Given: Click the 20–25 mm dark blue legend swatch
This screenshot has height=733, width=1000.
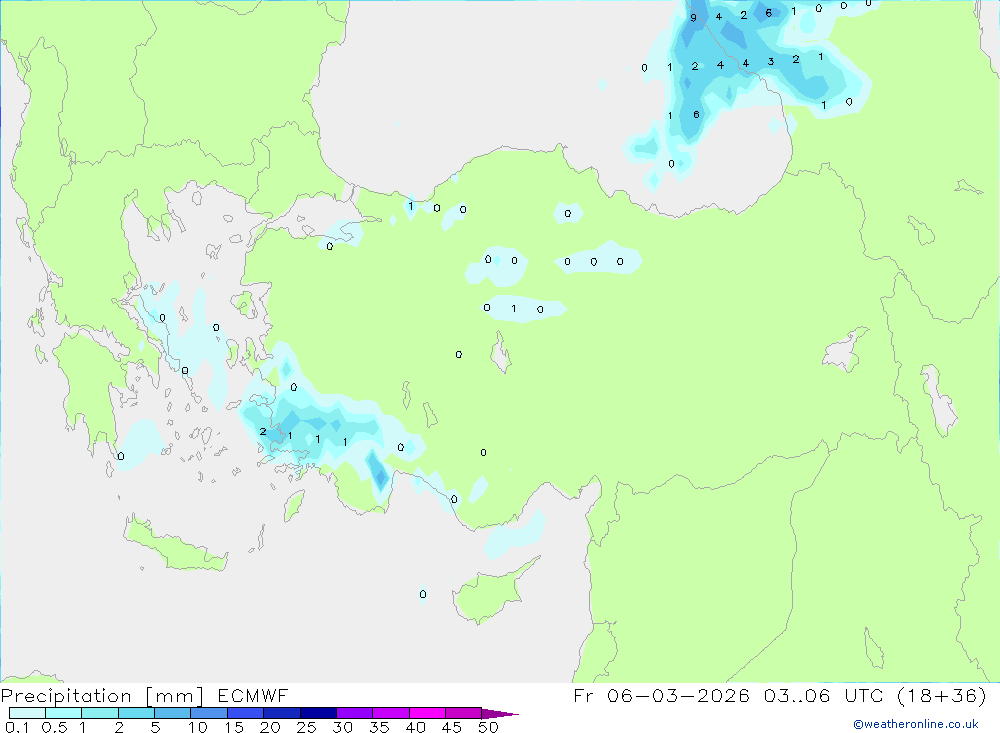Looking at the screenshot, I should click(281, 713).
